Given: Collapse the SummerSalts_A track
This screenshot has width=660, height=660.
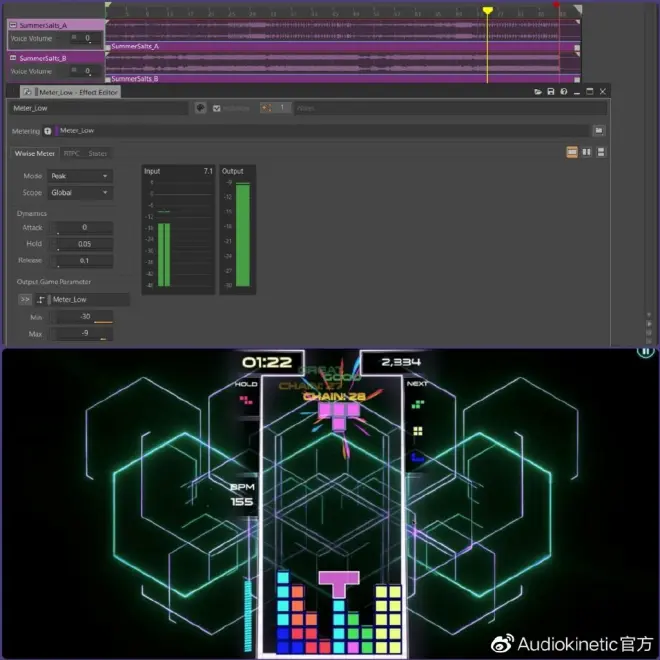Looking at the screenshot, I should coord(13,25).
